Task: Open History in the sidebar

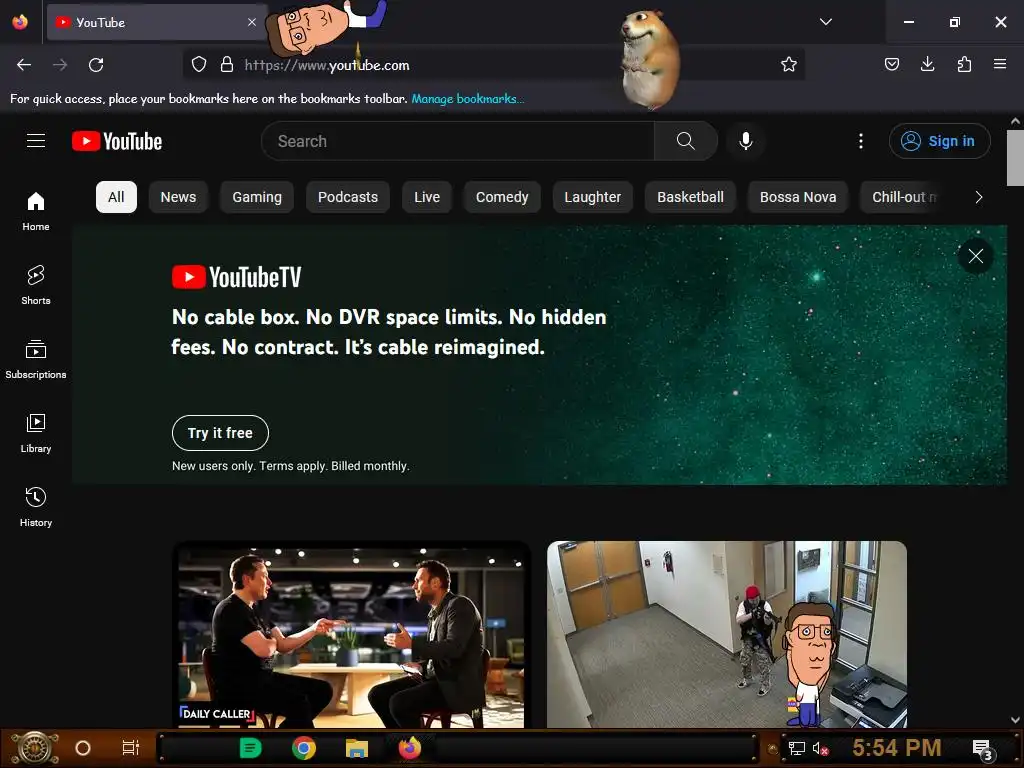Action: tap(36, 507)
